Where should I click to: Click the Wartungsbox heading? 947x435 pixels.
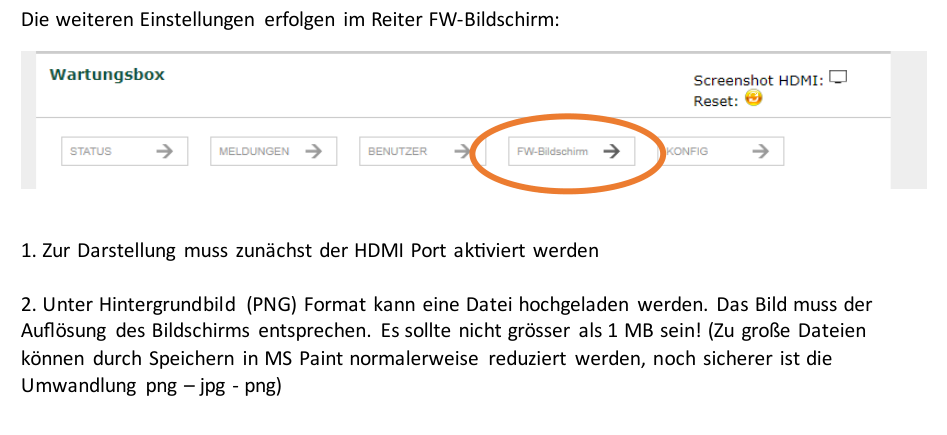coord(107,75)
